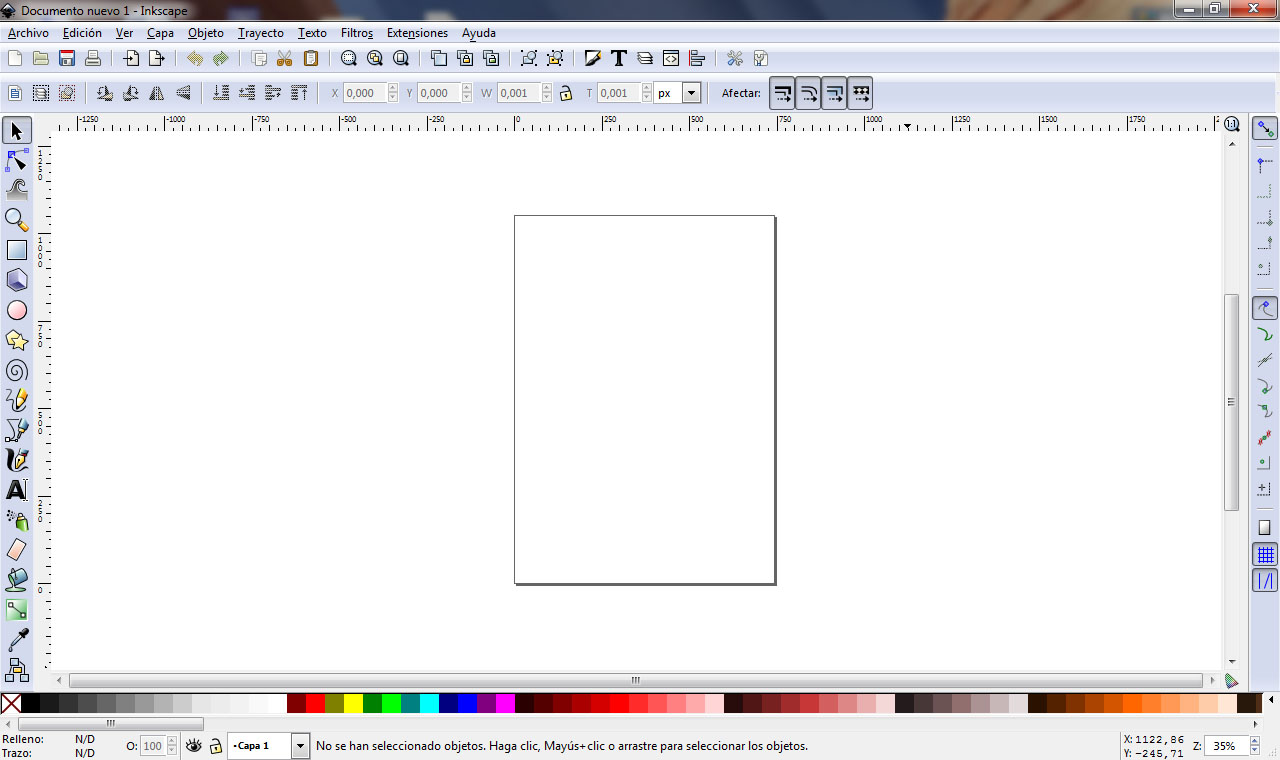
Task: Click the Save document icon
Action: (67, 58)
